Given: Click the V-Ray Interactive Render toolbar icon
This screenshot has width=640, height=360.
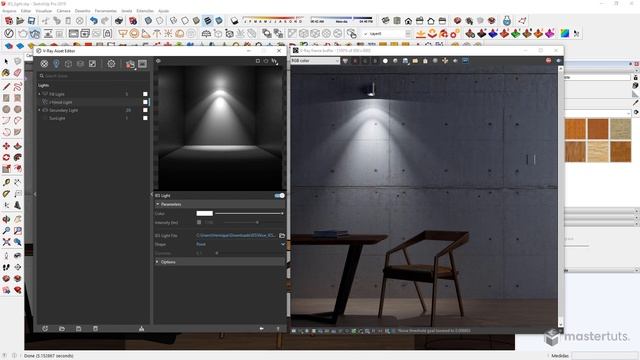Looking at the screenshot, I should 35,33.
